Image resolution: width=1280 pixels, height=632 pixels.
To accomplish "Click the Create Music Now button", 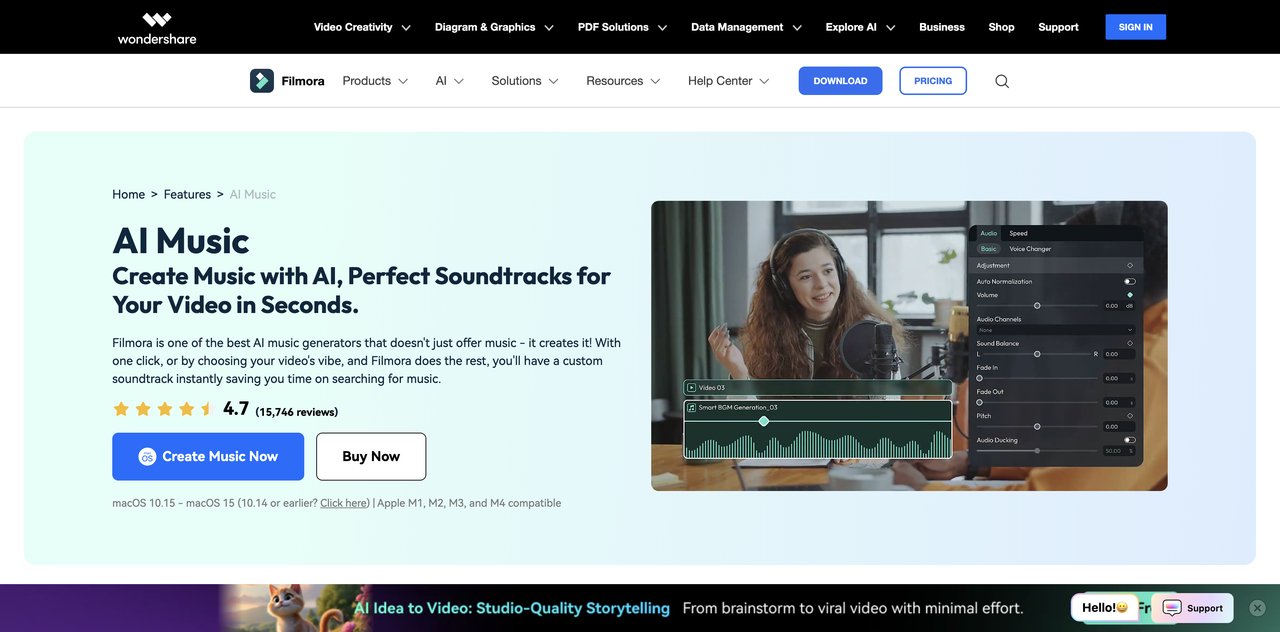I will pyautogui.click(x=208, y=456).
